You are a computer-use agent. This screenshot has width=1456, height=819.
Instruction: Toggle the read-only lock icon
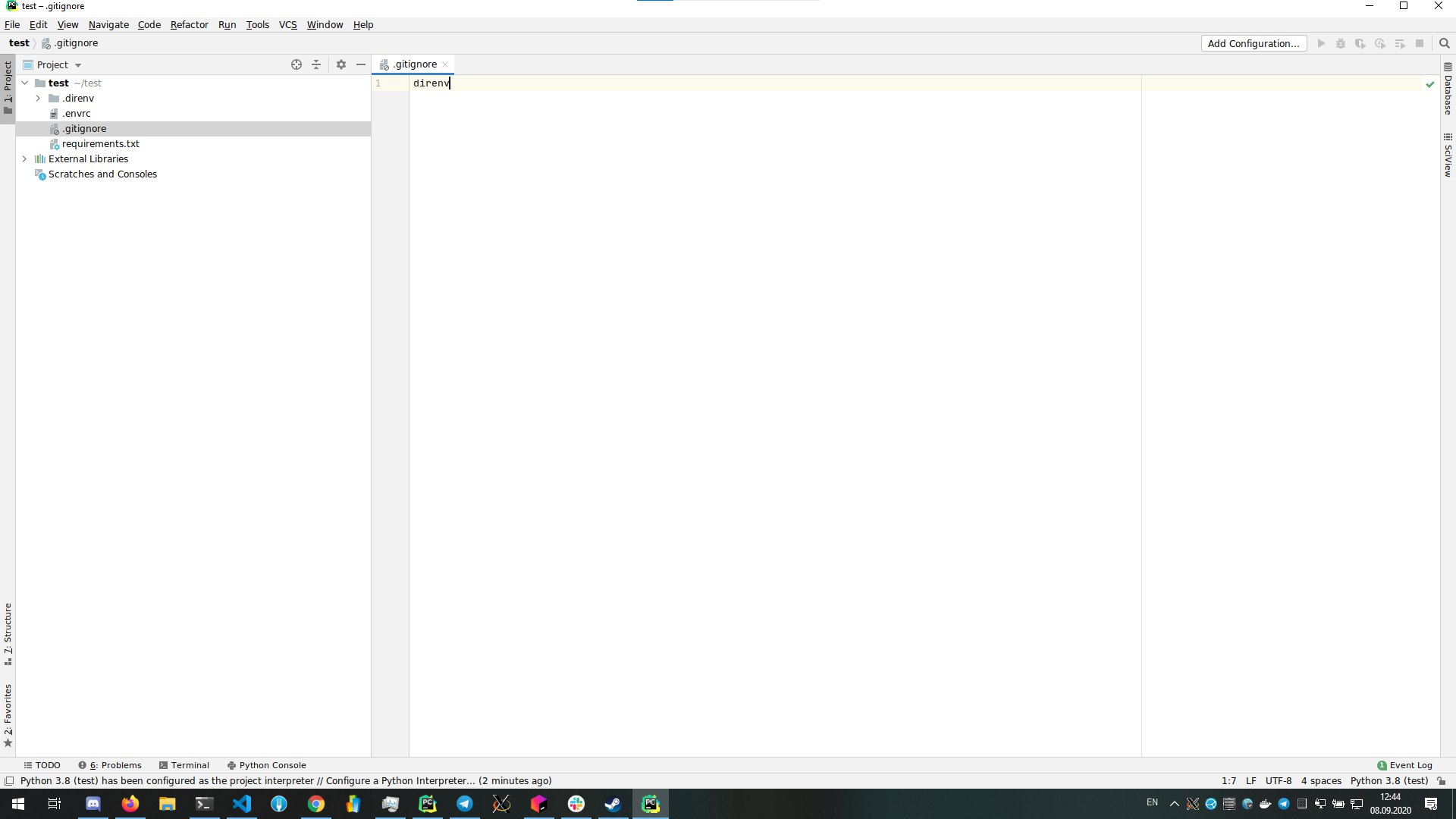tap(1442, 781)
